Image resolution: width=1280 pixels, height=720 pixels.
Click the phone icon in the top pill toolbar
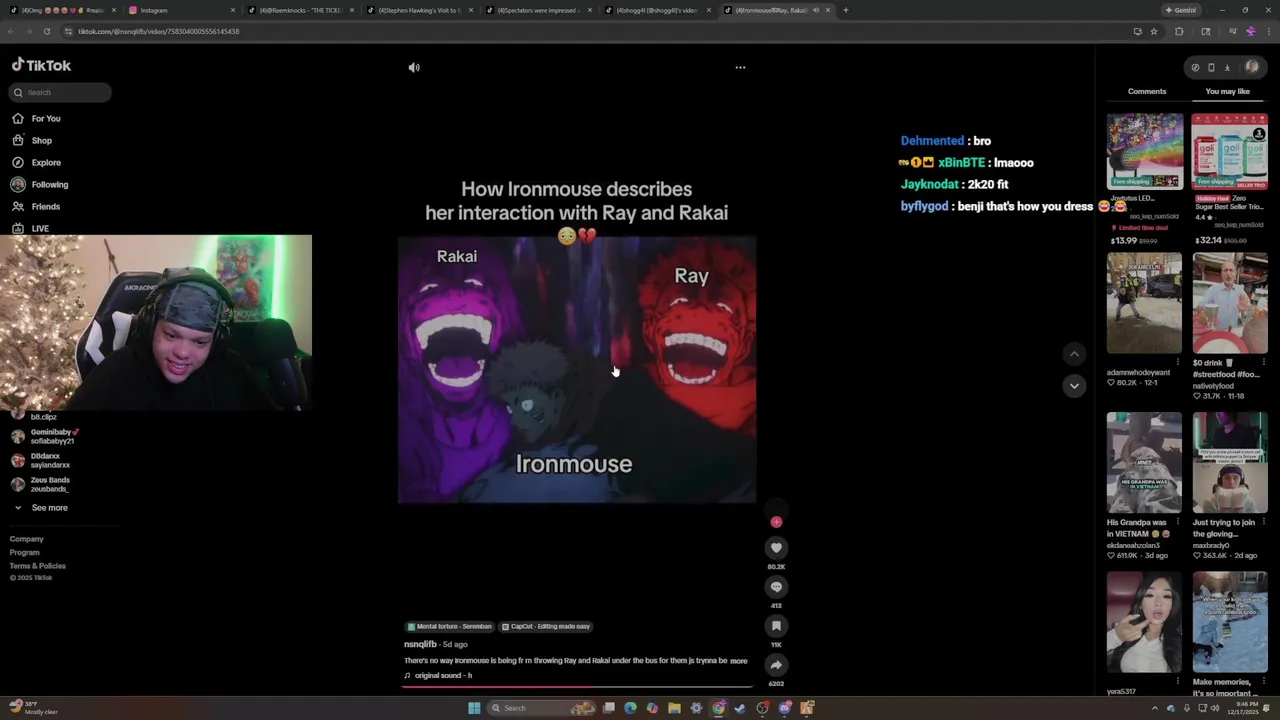[x=1211, y=68]
